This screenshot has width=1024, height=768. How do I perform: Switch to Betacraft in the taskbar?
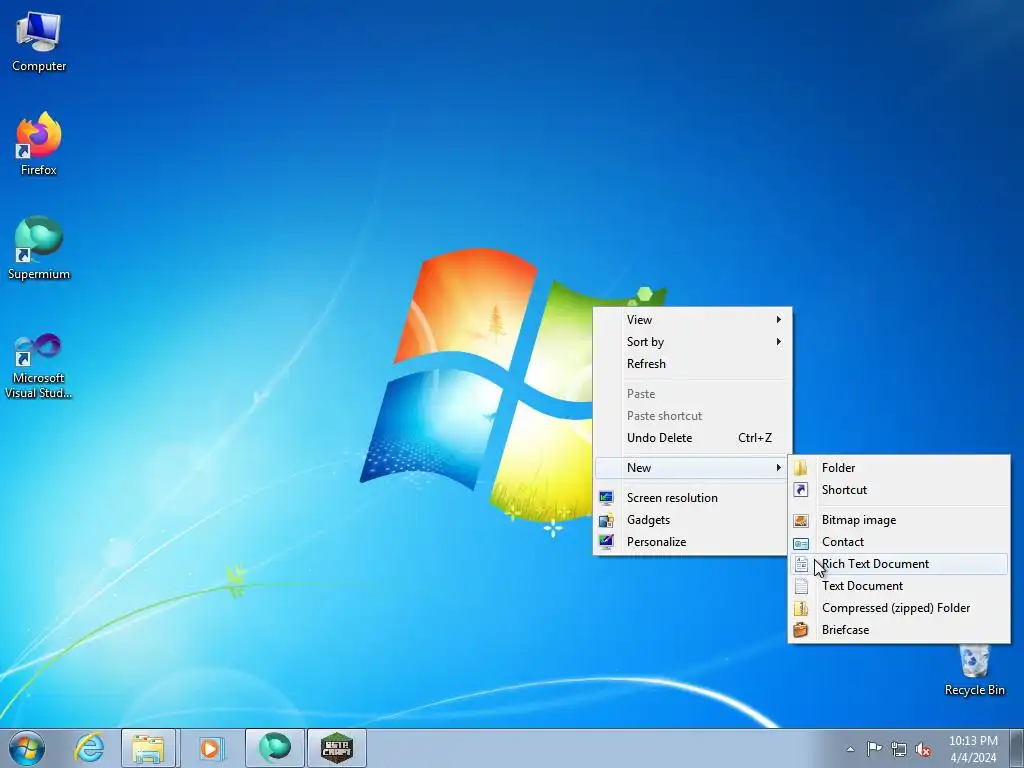[337, 748]
